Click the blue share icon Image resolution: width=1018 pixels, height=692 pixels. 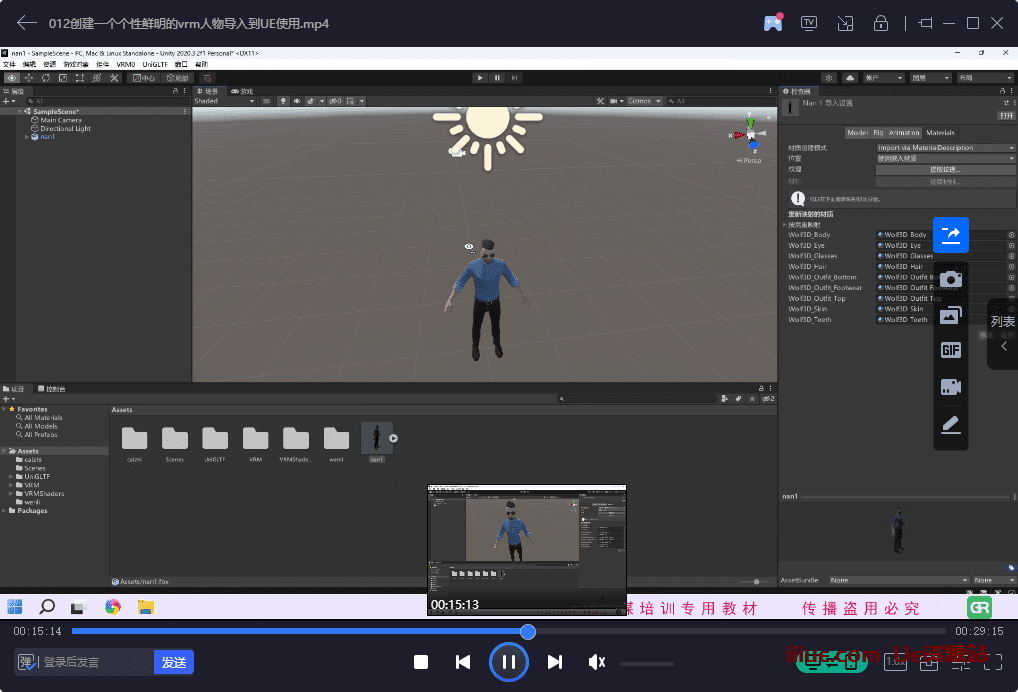click(x=950, y=234)
